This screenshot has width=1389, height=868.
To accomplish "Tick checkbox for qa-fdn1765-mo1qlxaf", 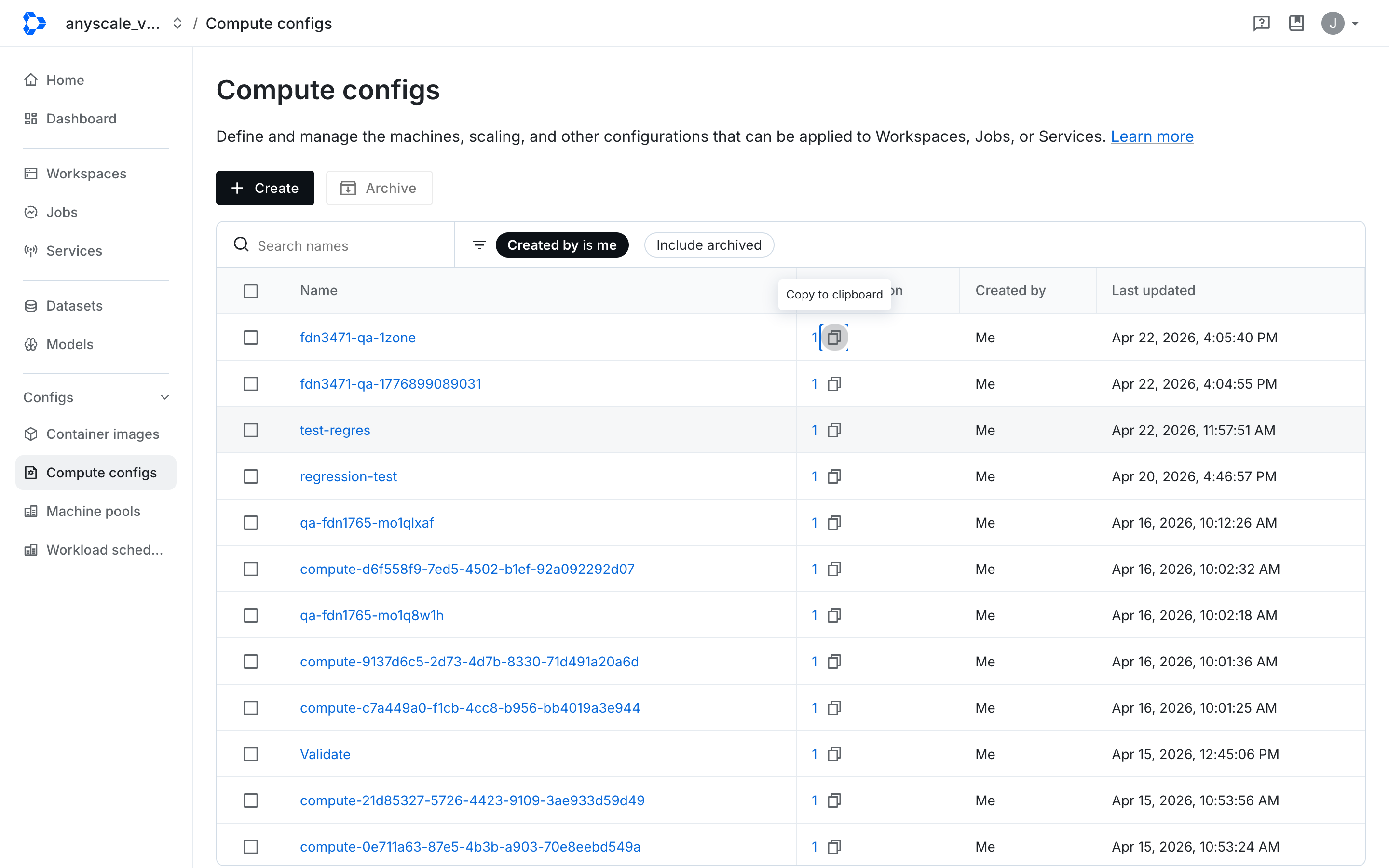I will point(251,523).
